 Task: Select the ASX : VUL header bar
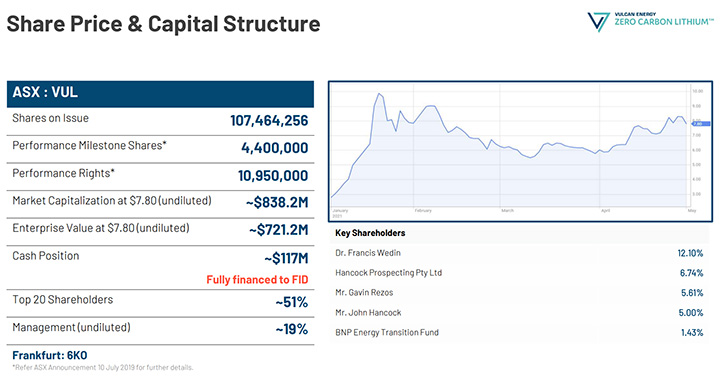[x=160, y=94]
